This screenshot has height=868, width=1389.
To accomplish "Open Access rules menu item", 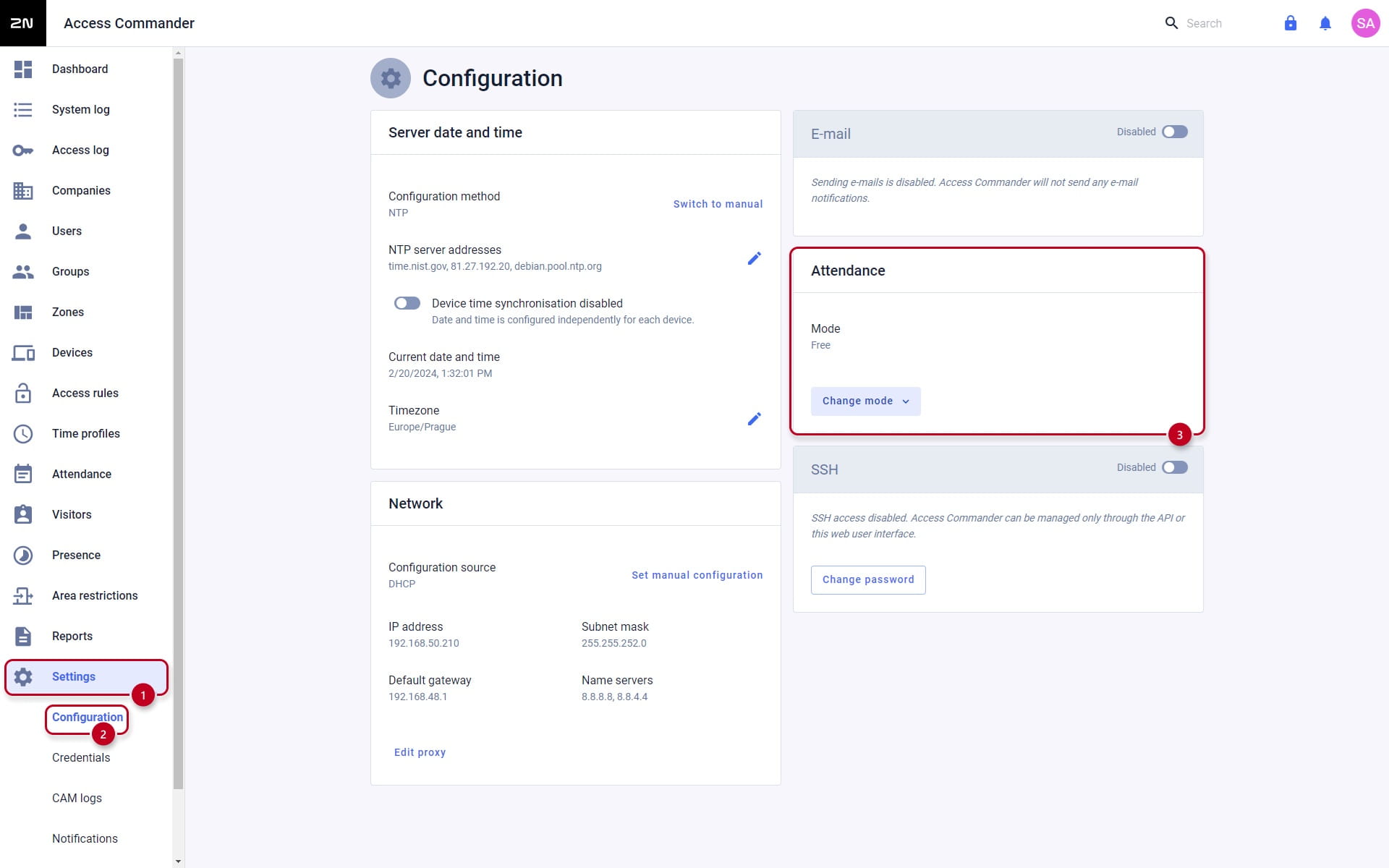I will click(85, 393).
